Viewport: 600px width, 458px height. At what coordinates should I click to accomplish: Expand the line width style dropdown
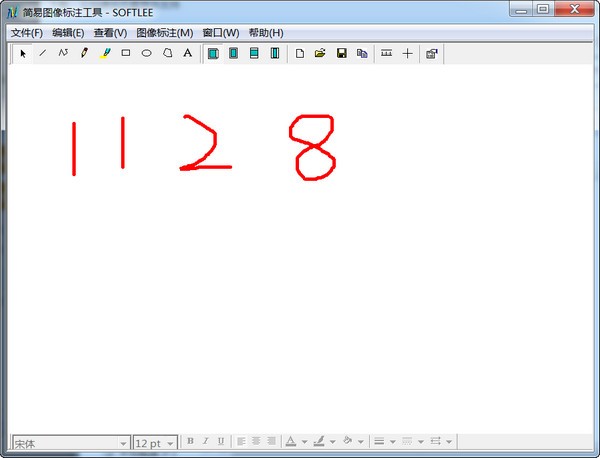(x=393, y=441)
